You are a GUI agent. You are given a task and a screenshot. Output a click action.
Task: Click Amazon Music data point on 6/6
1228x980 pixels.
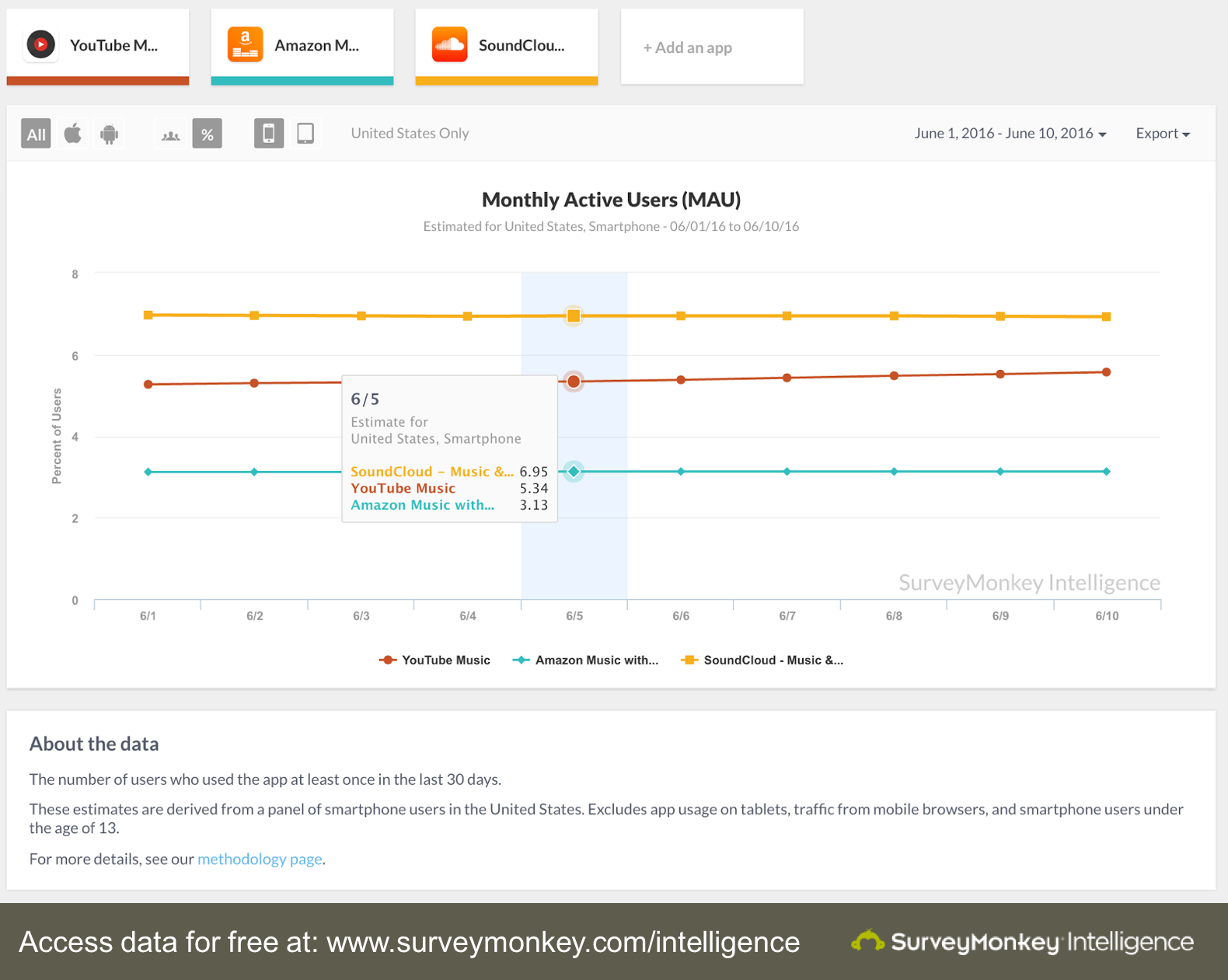click(681, 472)
